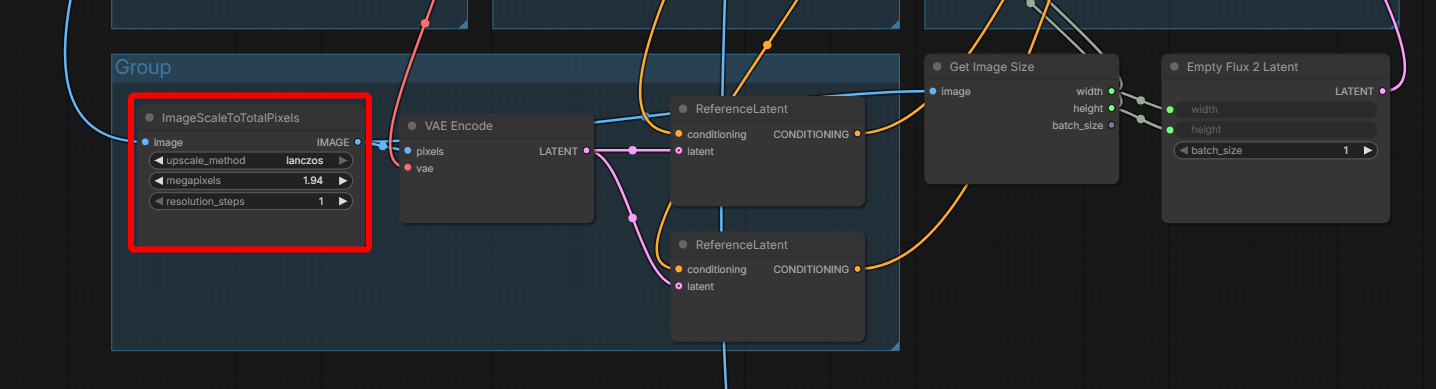Click conditioning input socket on lower ReferenceLatent
Viewport: 1436px width, 389px height.
tap(679, 269)
